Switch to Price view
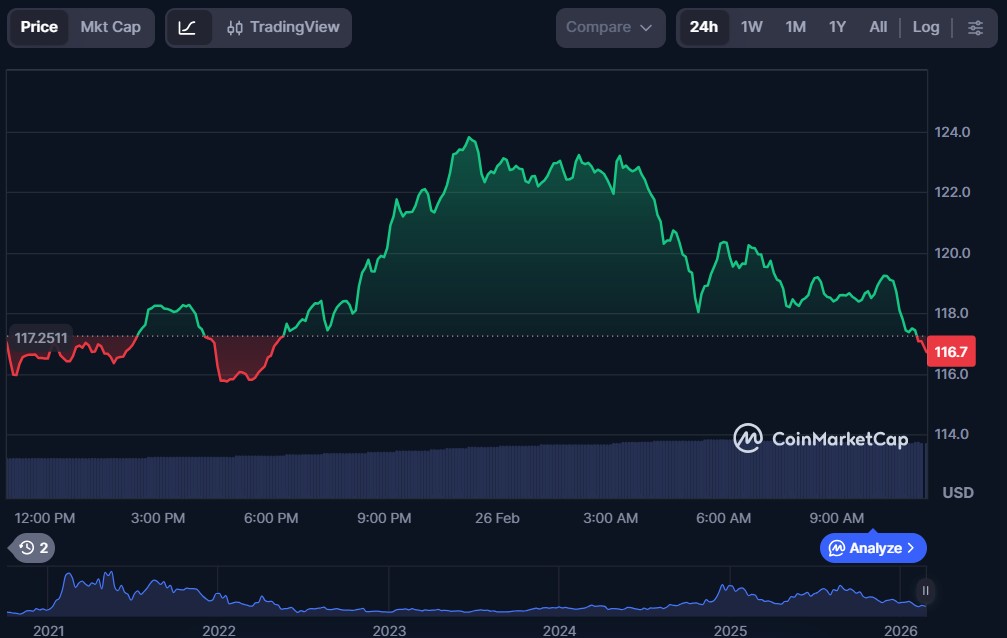 coord(39,27)
